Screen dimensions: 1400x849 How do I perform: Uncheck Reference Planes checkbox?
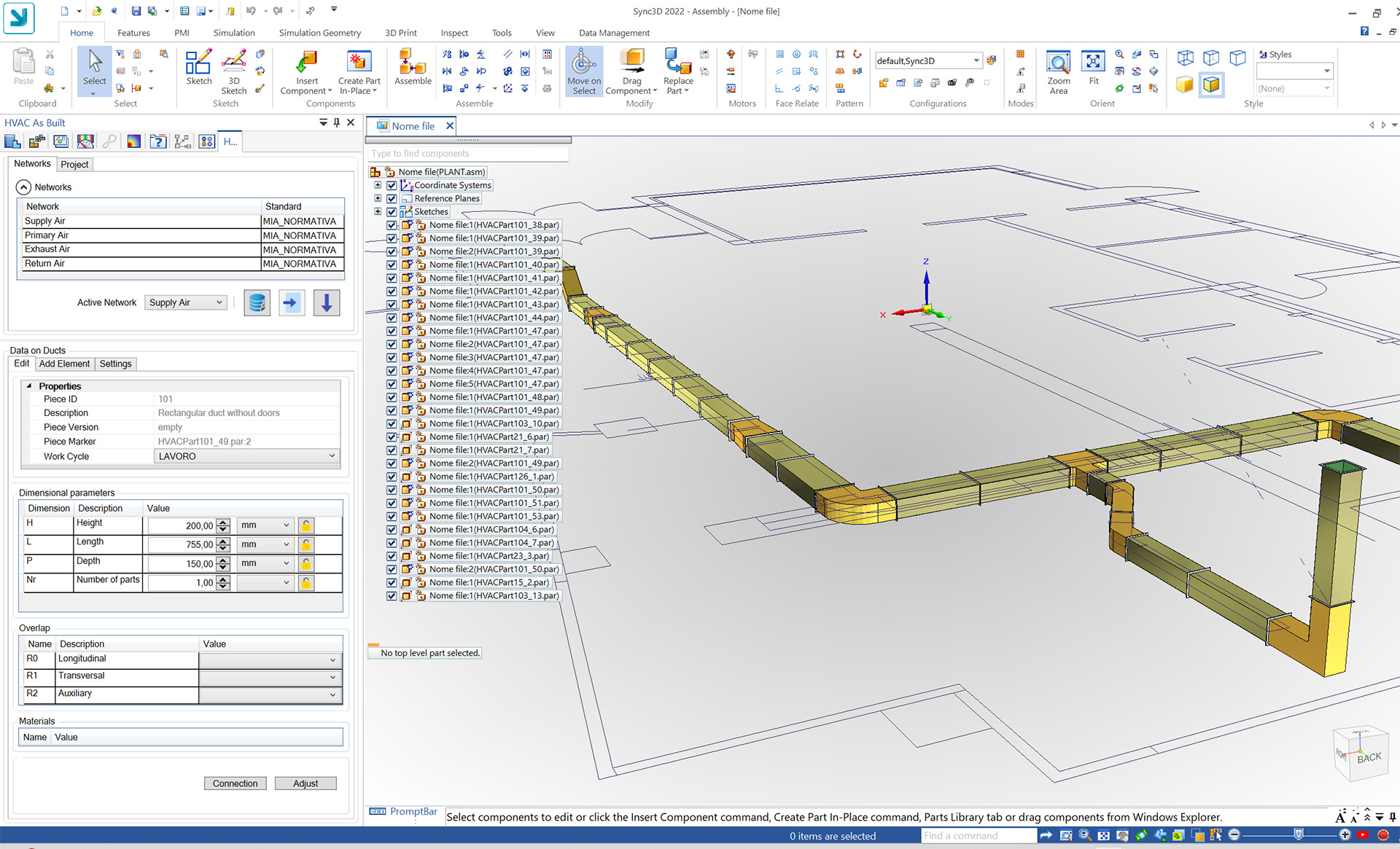tap(392, 198)
